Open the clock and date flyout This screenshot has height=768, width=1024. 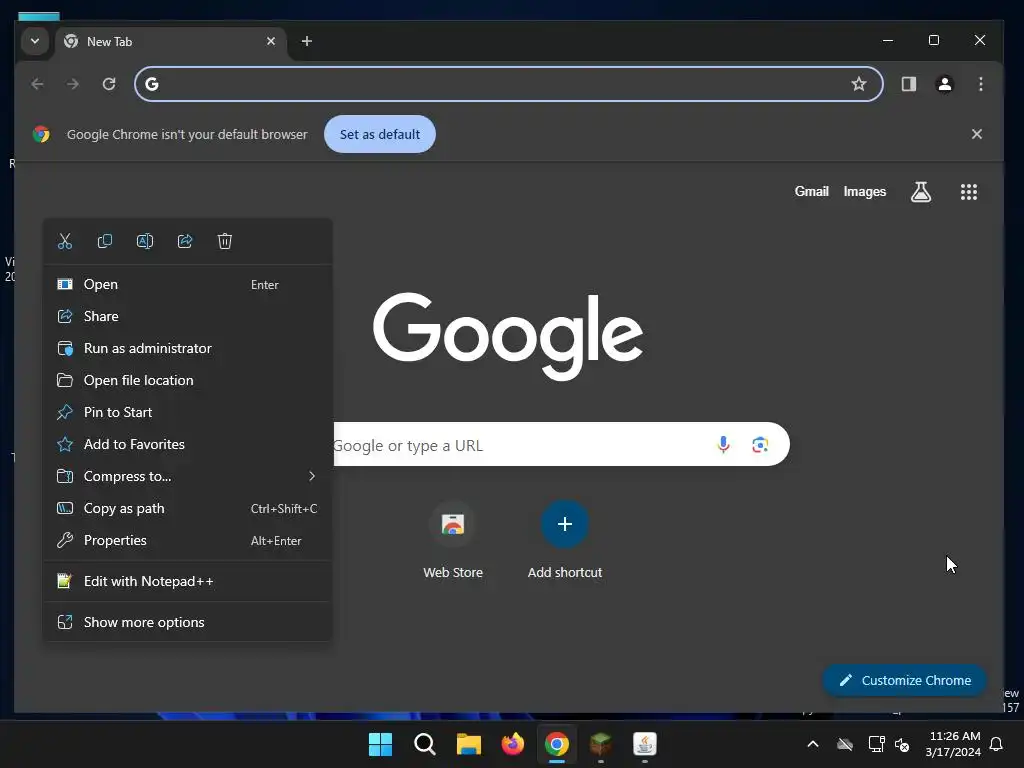click(953, 744)
